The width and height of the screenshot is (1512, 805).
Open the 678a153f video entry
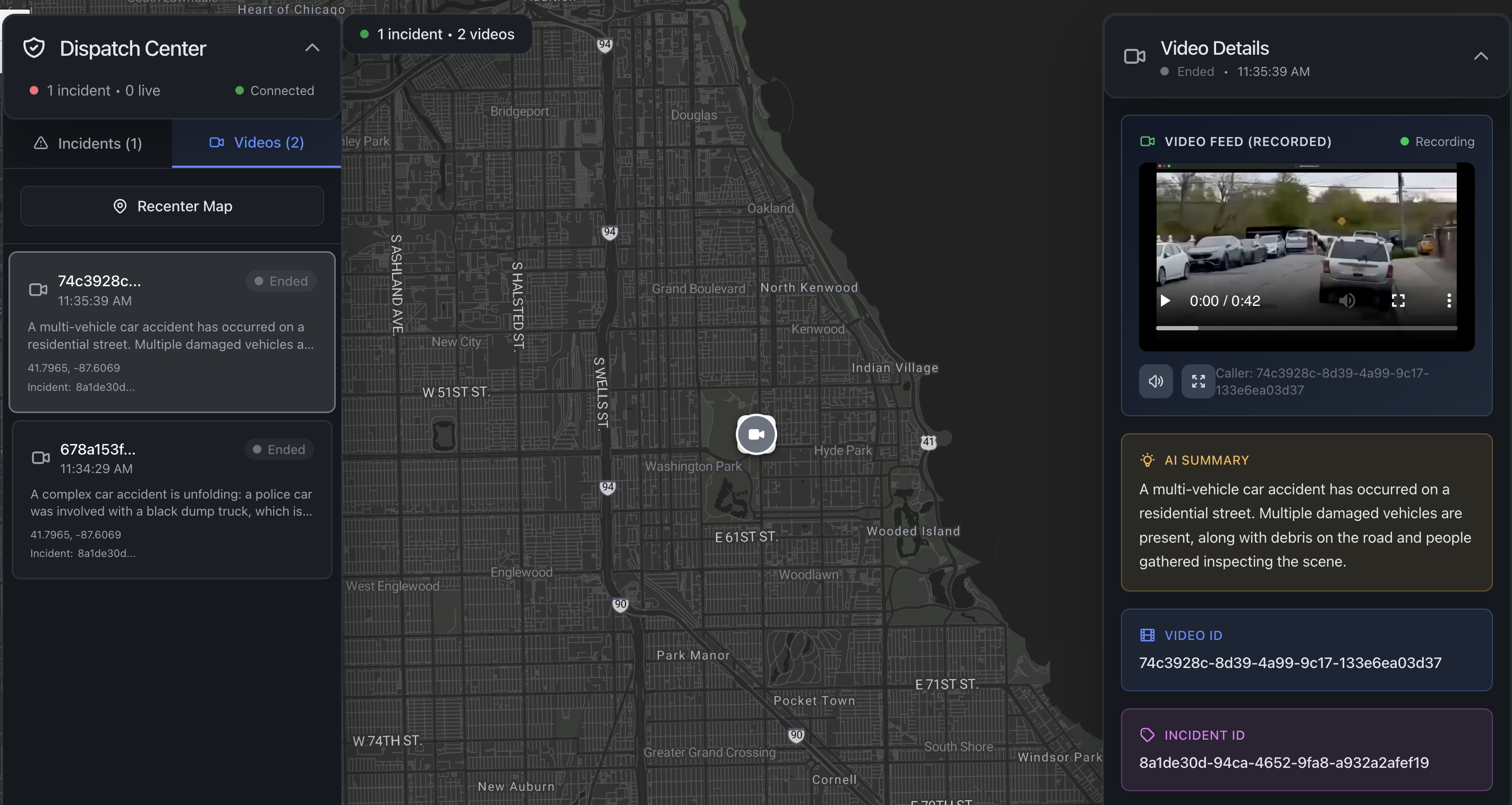(x=172, y=499)
